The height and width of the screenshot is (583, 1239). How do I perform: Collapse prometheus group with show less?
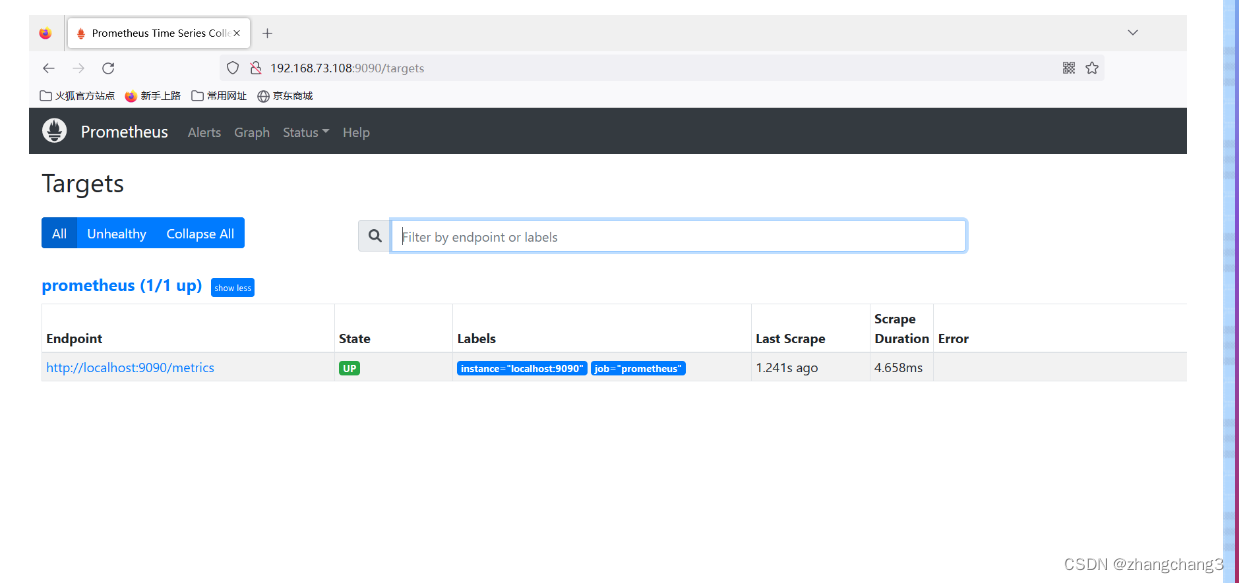click(x=232, y=288)
